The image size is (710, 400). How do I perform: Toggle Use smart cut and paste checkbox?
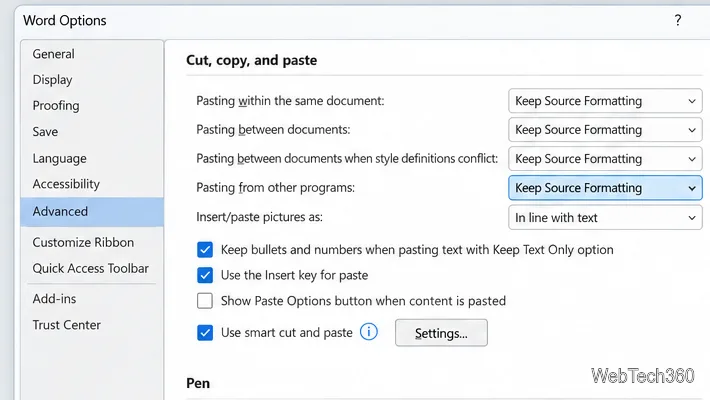point(205,333)
